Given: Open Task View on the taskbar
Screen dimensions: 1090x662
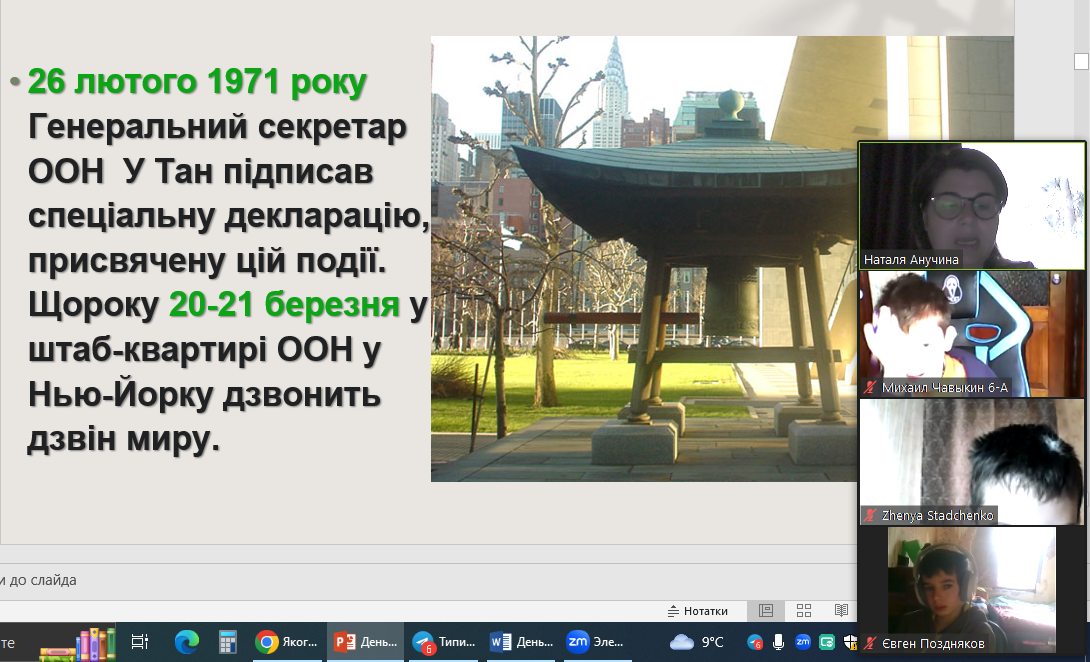Looking at the screenshot, I should (140, 642).
